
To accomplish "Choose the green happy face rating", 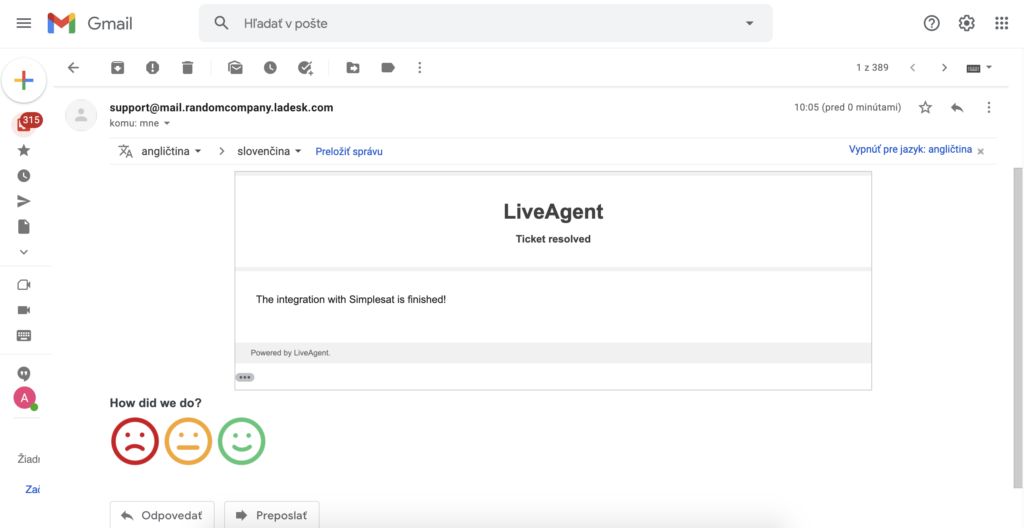I will [x=241, y=441].
